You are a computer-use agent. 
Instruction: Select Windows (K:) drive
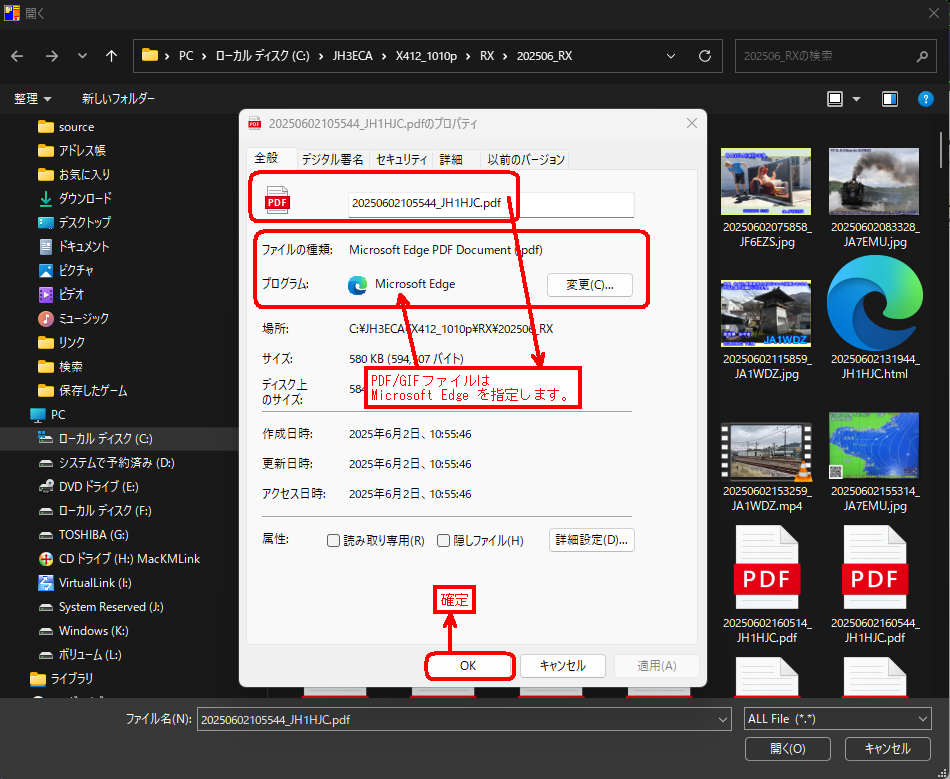pyautogui.click(x=84, y=631)
